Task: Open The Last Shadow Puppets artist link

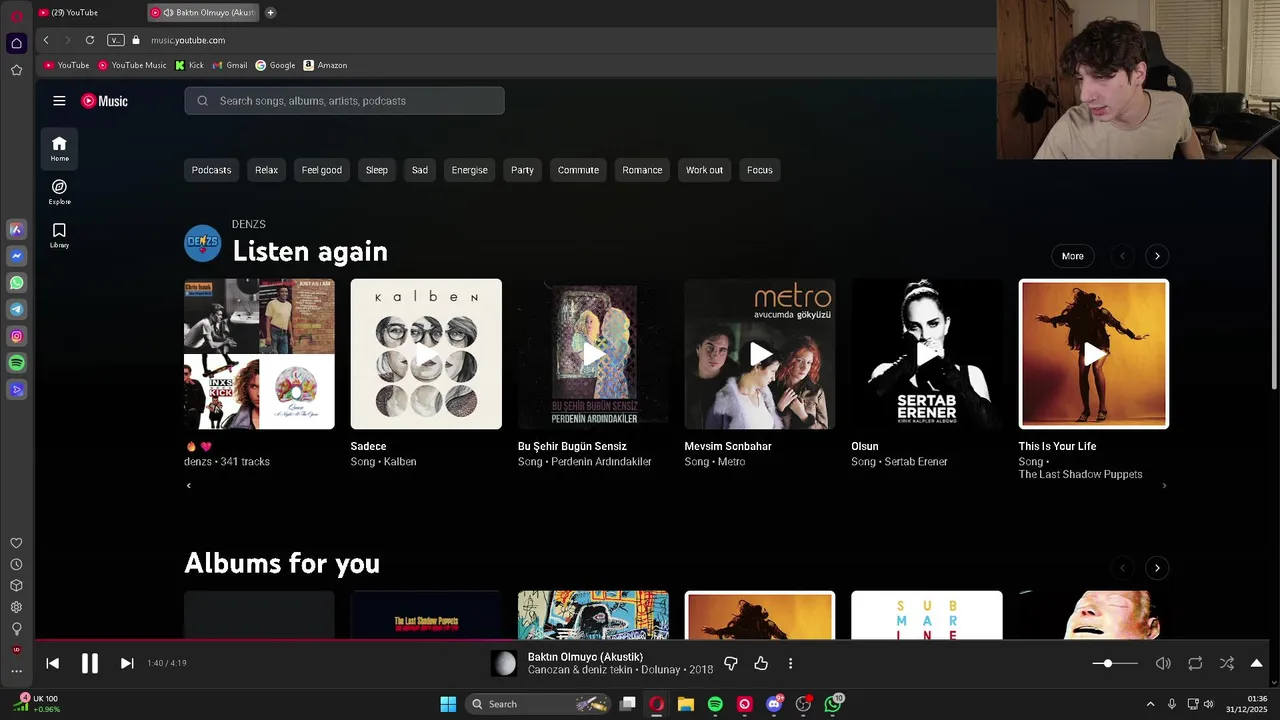Action: 1080,474
